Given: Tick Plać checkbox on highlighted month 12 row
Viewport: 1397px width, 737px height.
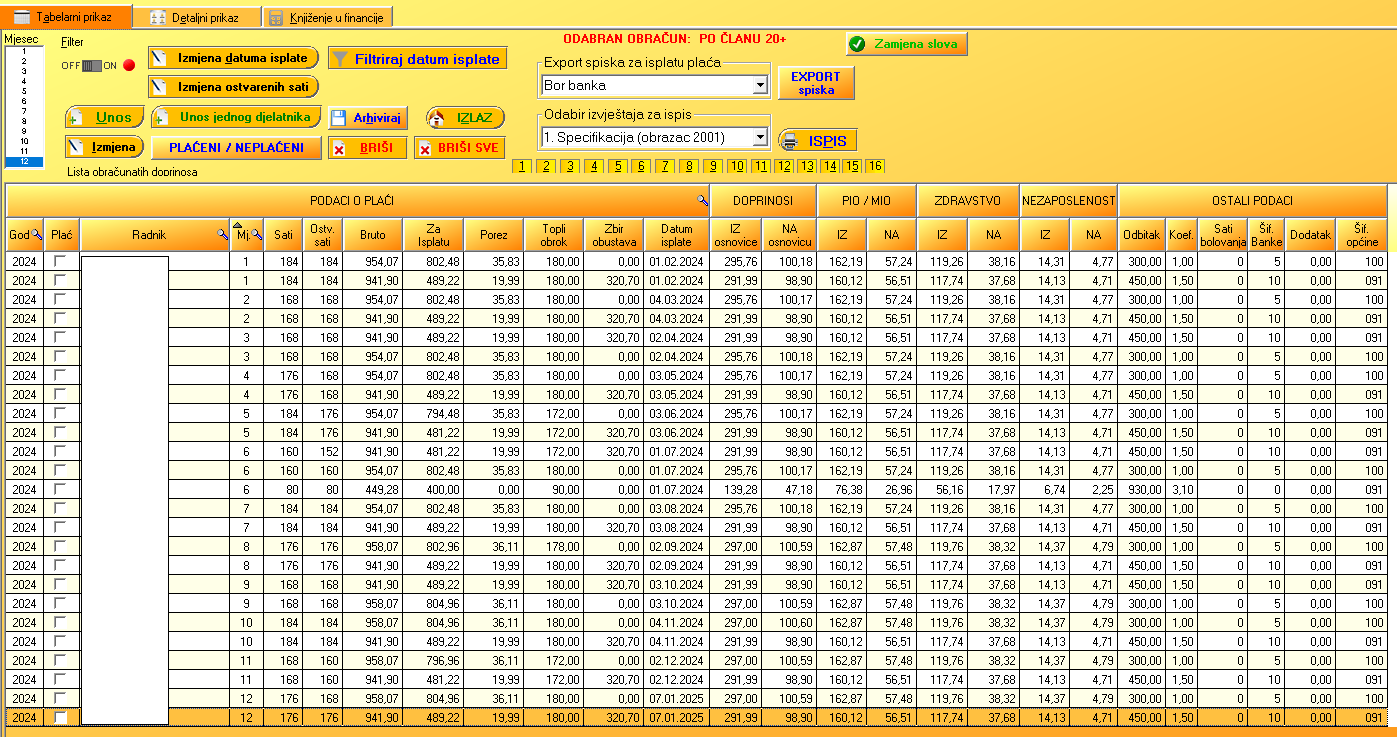Looking at the screenshot, I should point(60,717).
